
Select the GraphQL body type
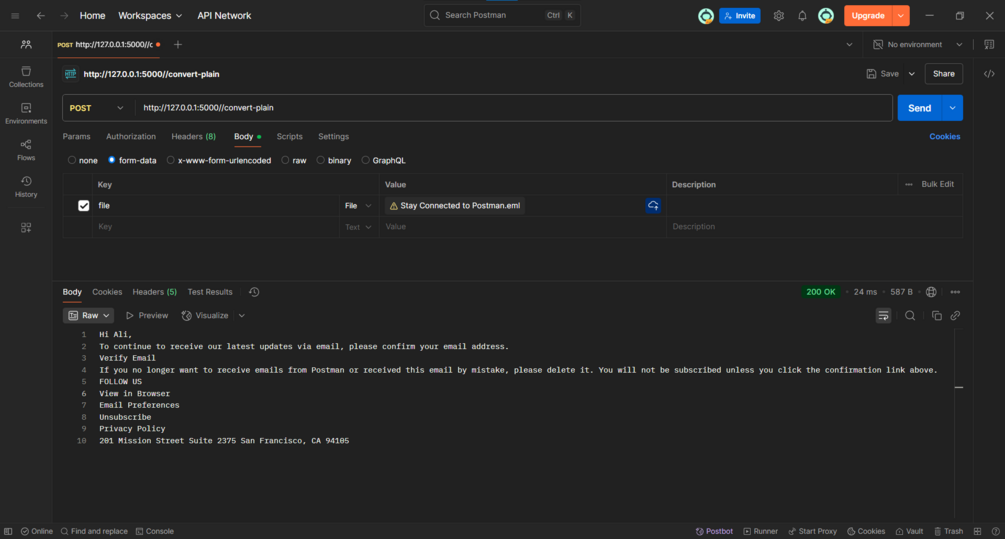tap(365, 160)
